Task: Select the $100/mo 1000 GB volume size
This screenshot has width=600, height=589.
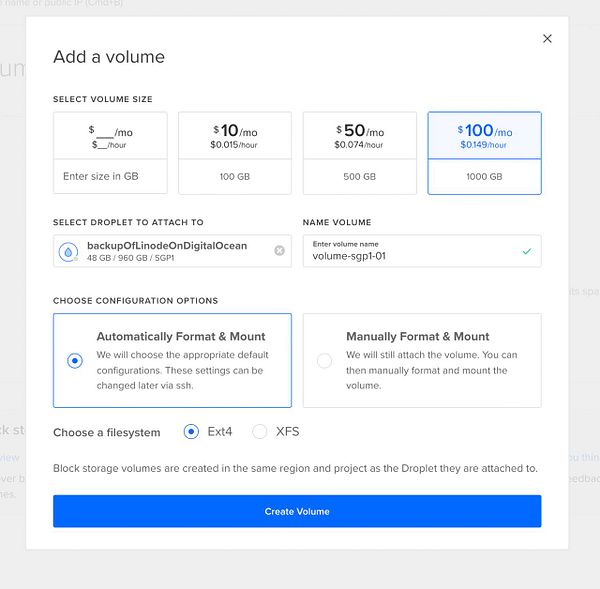Action: (484, 153)
